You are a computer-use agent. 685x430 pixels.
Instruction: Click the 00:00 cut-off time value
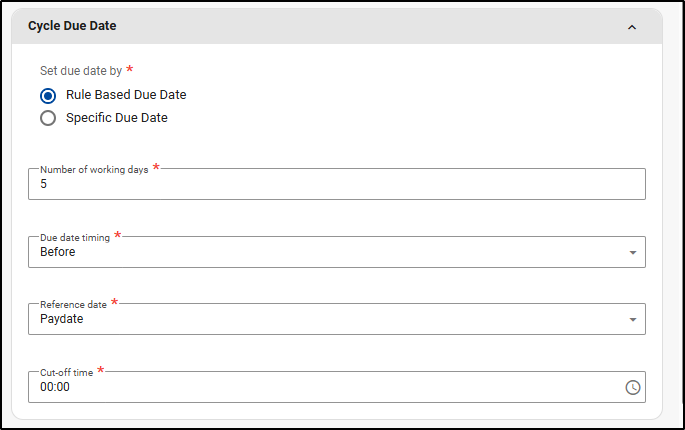55,387
